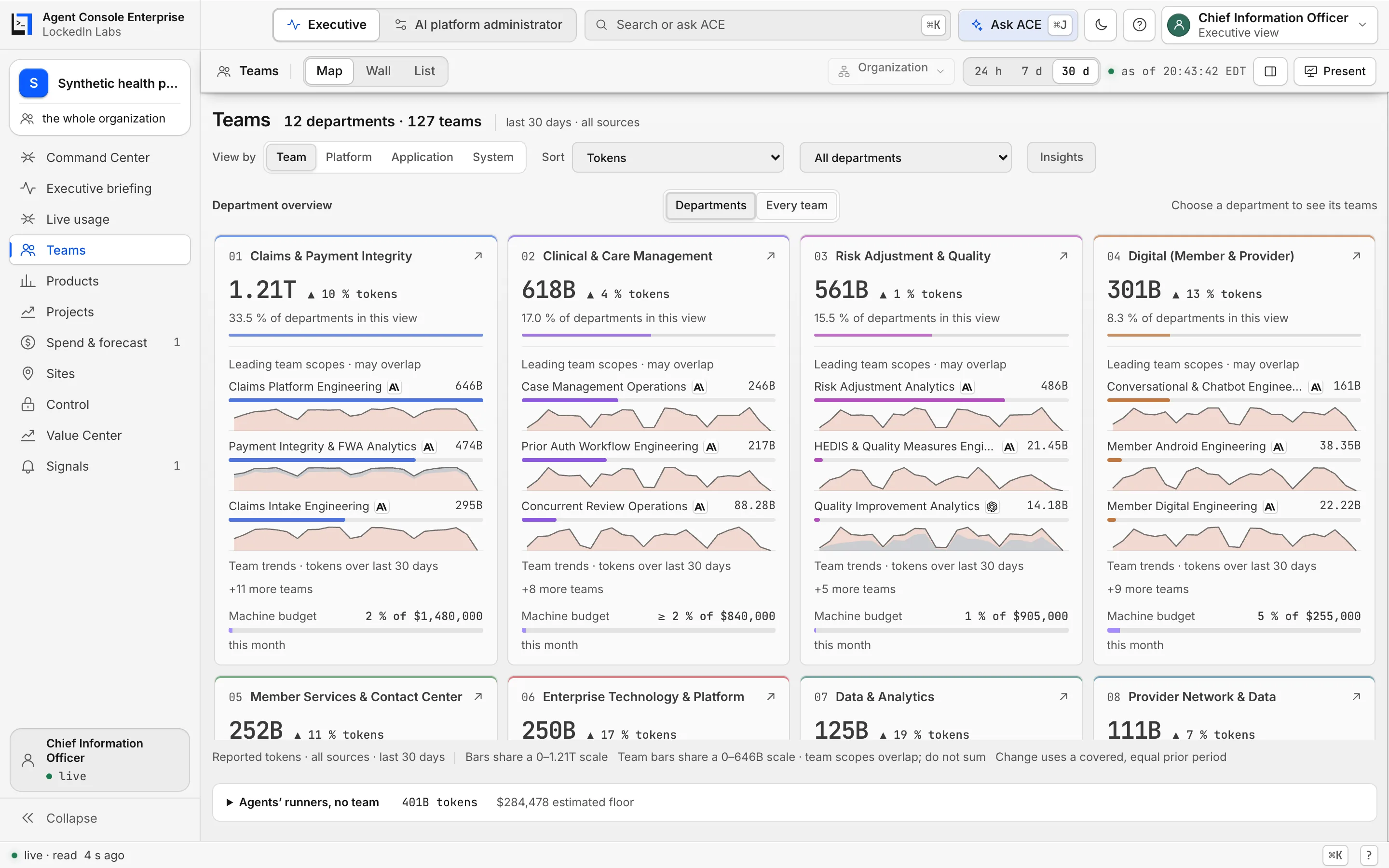1389x868 pixels.
Task: Switch to the List tab
Action: [424, 71]
